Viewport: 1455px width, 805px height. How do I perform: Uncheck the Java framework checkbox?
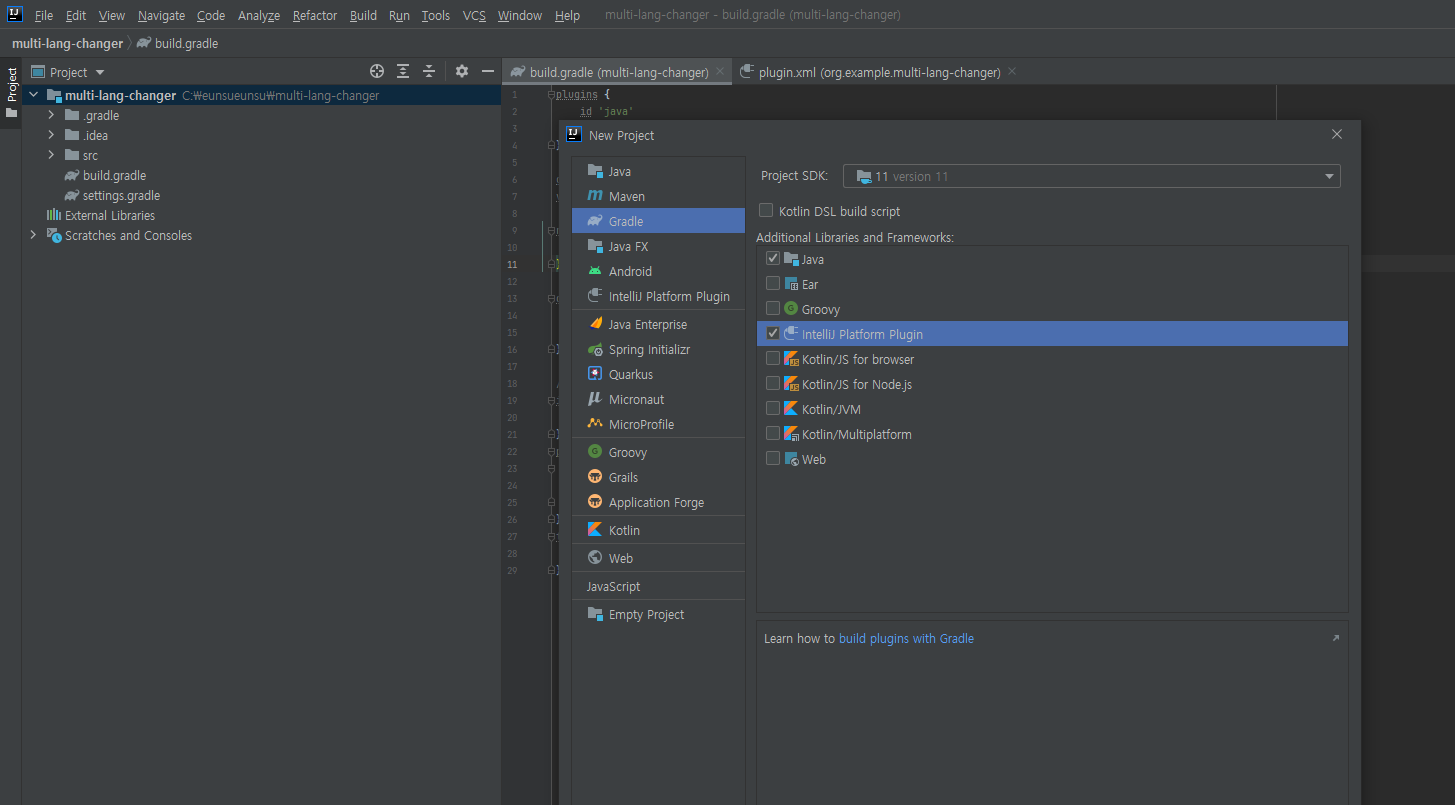[772, 258]
